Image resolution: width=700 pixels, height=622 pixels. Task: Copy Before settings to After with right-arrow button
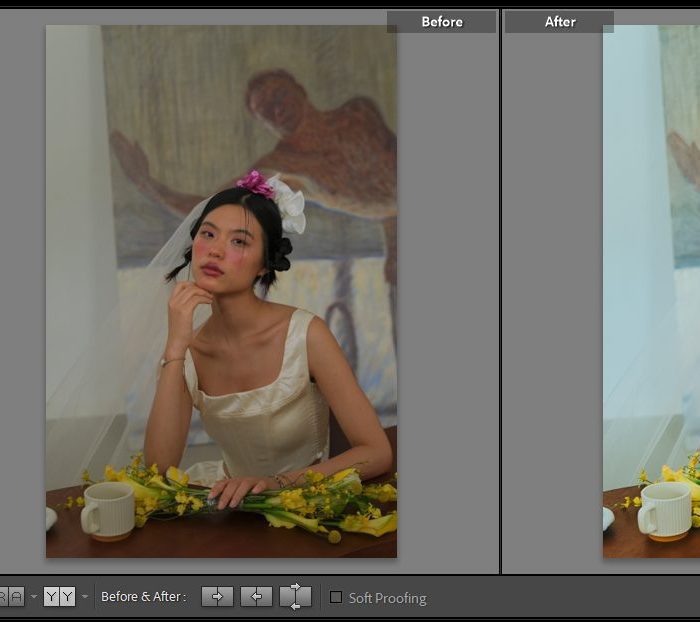[x=217, y=597]
